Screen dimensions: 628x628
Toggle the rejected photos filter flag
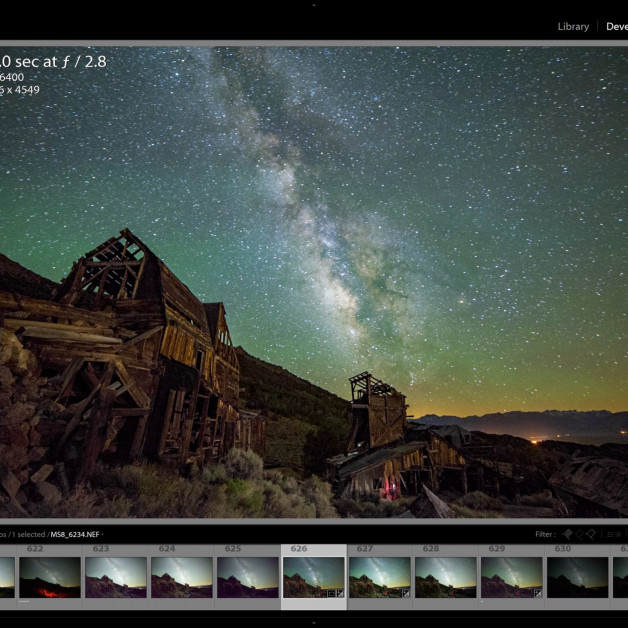(x=591, y=534)
